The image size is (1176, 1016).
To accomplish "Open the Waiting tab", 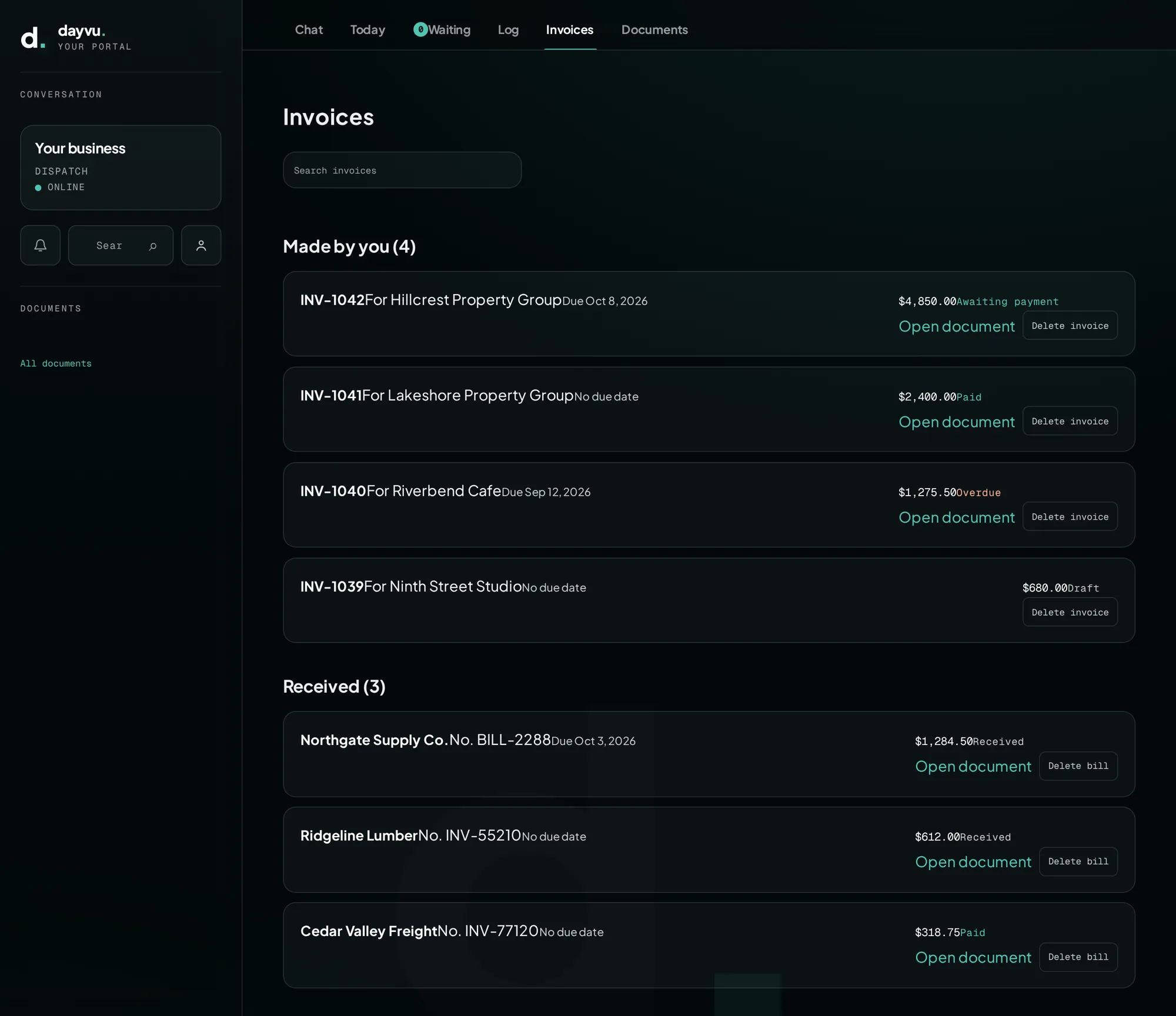I will (442, 29).
